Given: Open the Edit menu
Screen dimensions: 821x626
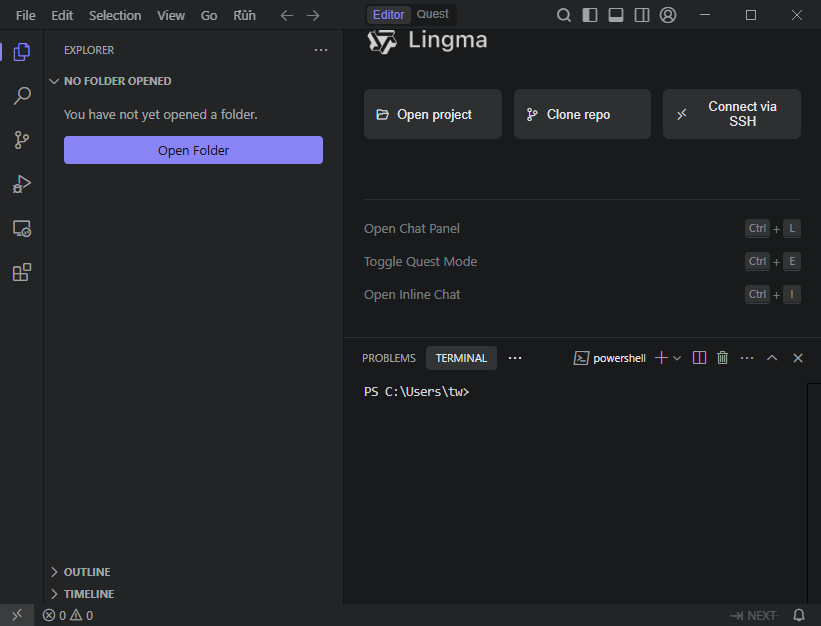Looking at the screenshot, I should pyautogui.click(x=62, y=16).
